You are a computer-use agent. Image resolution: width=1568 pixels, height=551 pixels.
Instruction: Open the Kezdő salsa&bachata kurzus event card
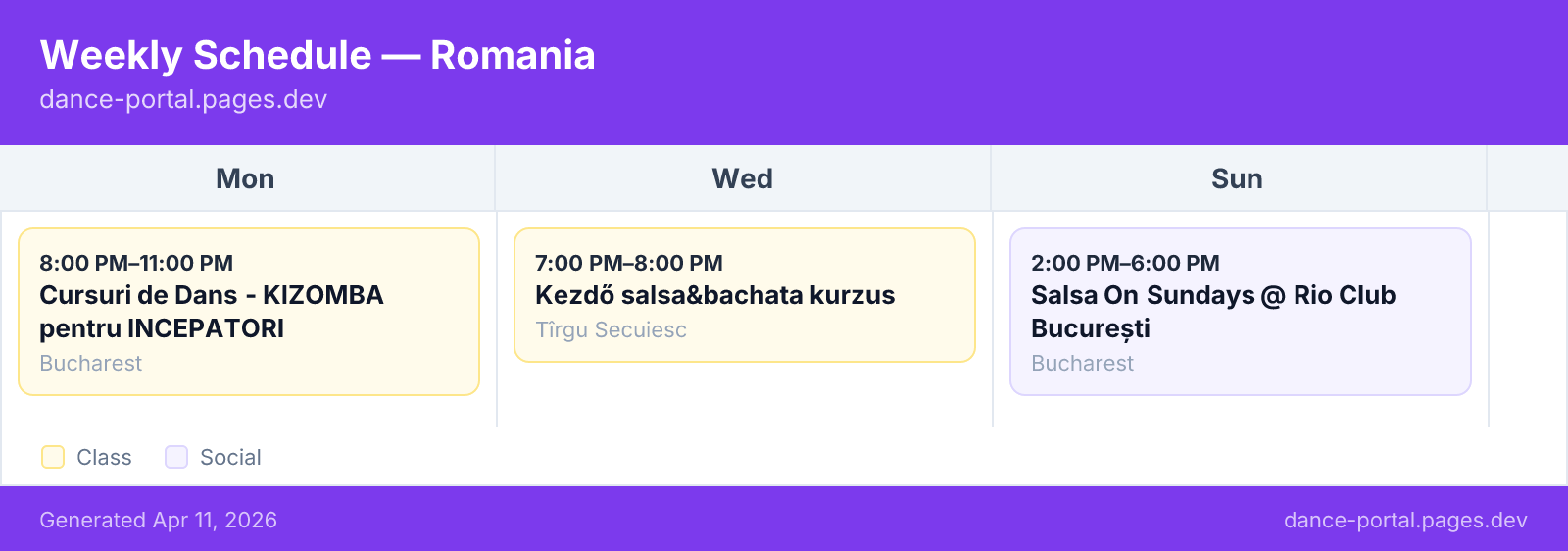tap(745, 295)
